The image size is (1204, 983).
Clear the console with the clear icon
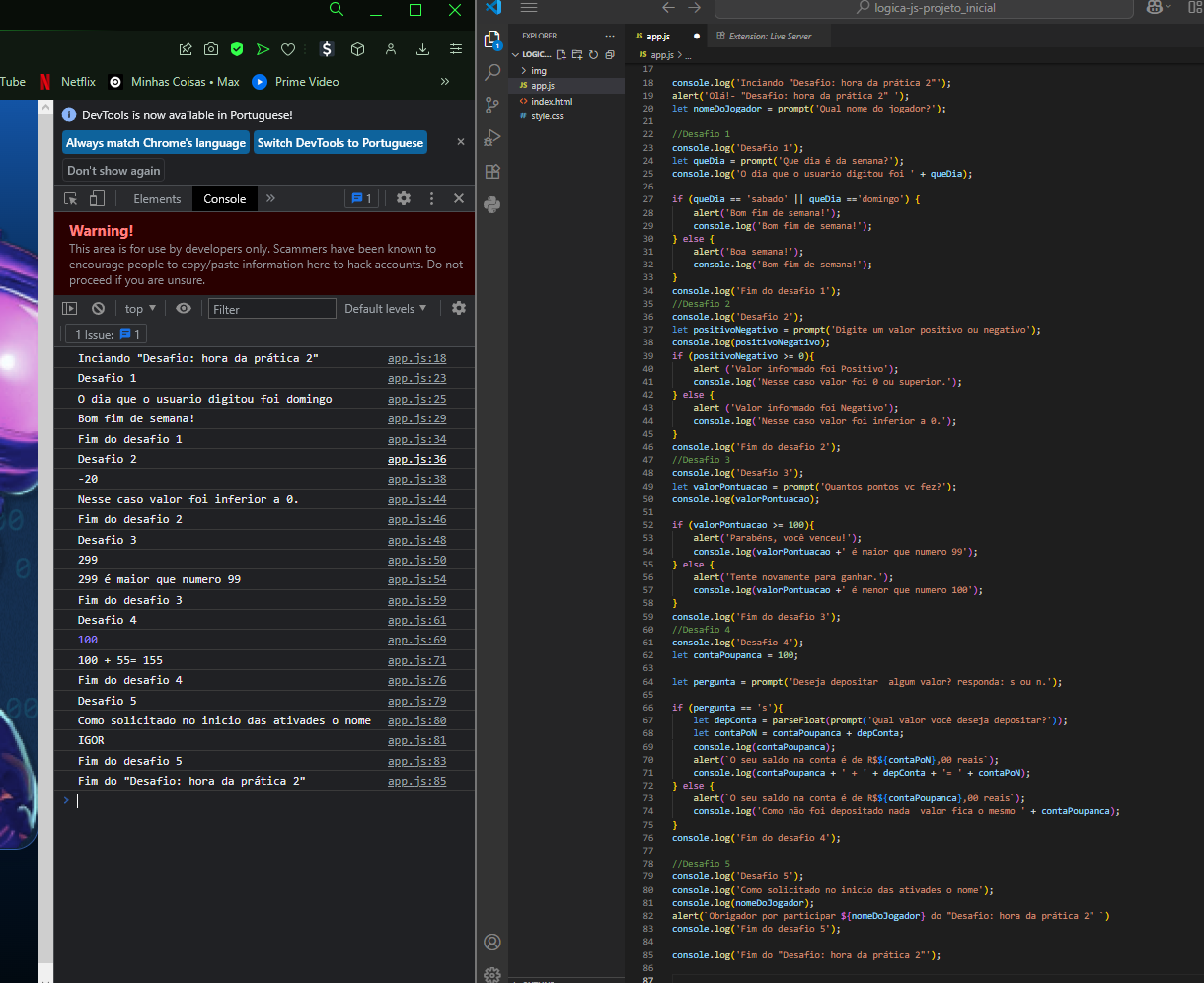tap(99, 309)
